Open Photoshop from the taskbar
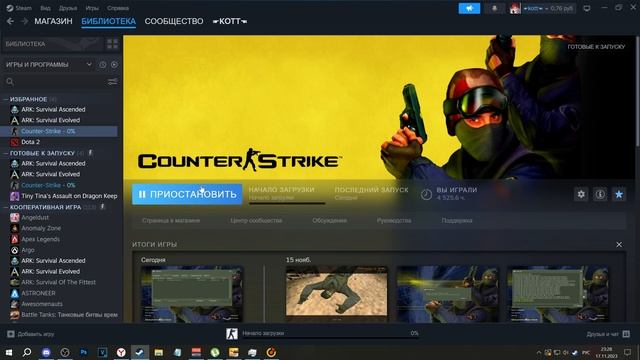640x360 pixels. [x=84, y=352]
